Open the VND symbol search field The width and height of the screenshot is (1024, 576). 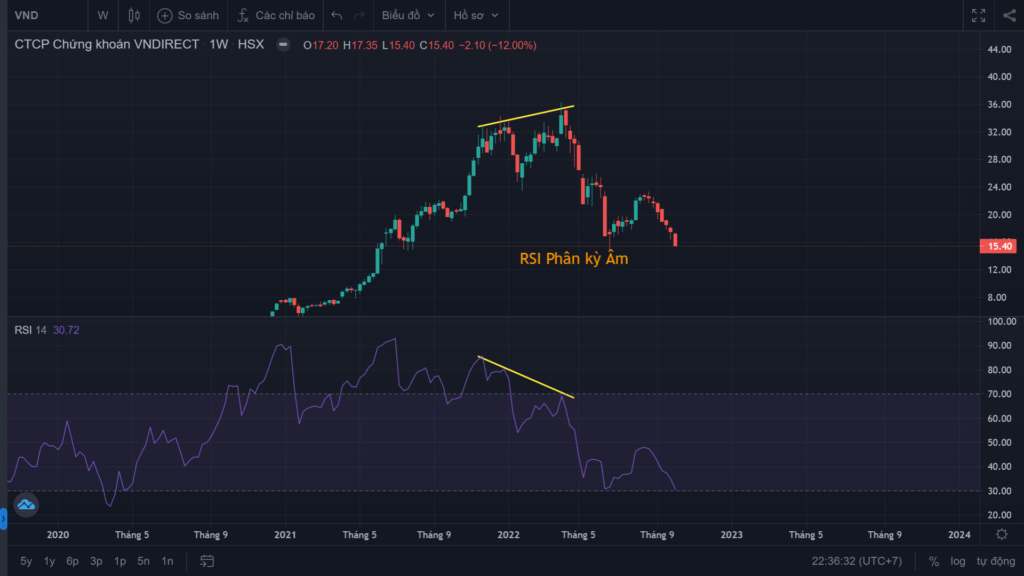47,15
